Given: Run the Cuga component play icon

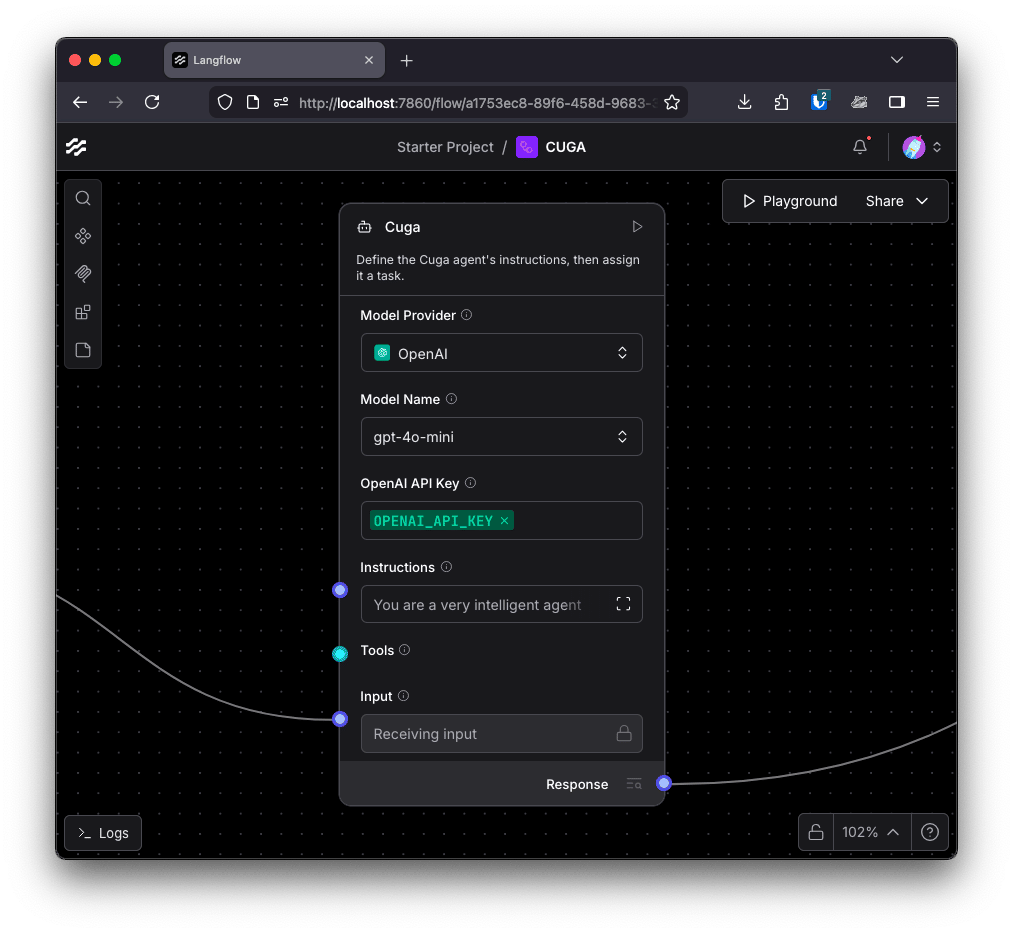Looking at the screenshot, I should (x=637, y=227).
